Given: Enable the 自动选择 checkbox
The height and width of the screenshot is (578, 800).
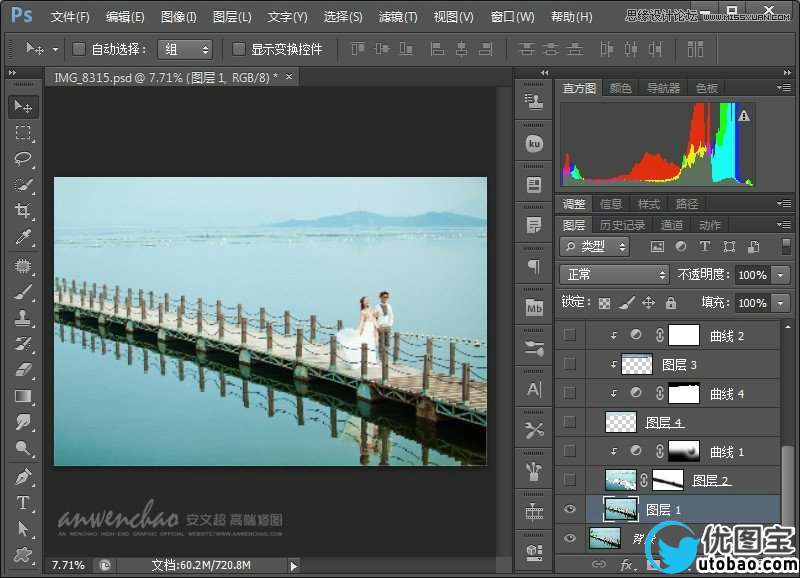Looking at the screenshot, I should (x=79, y=49).
